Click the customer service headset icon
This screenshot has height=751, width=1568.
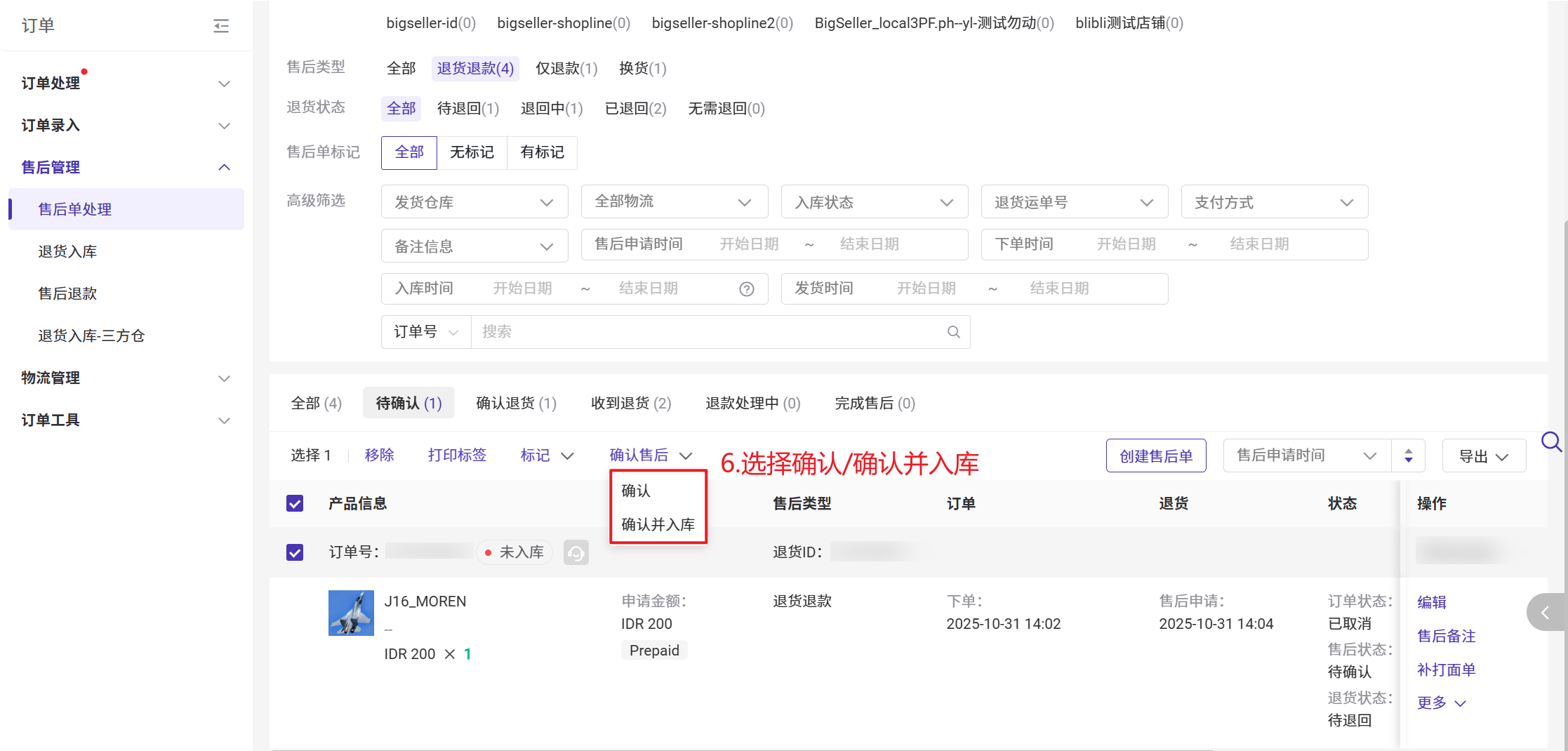(x=576, y=553)
